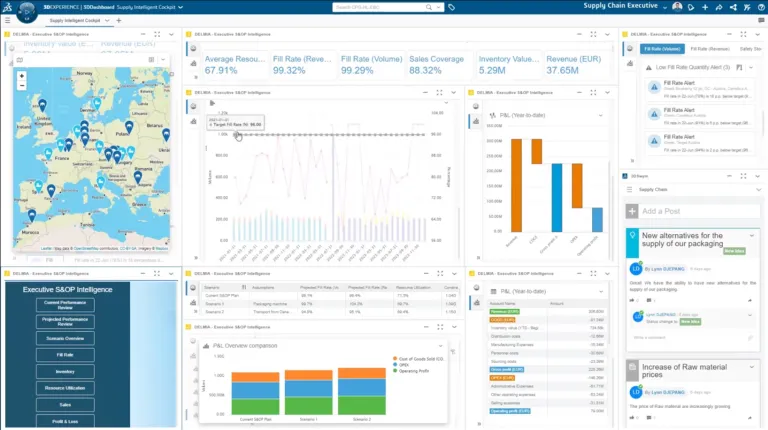Open the user profile avatar

point(677,7)
